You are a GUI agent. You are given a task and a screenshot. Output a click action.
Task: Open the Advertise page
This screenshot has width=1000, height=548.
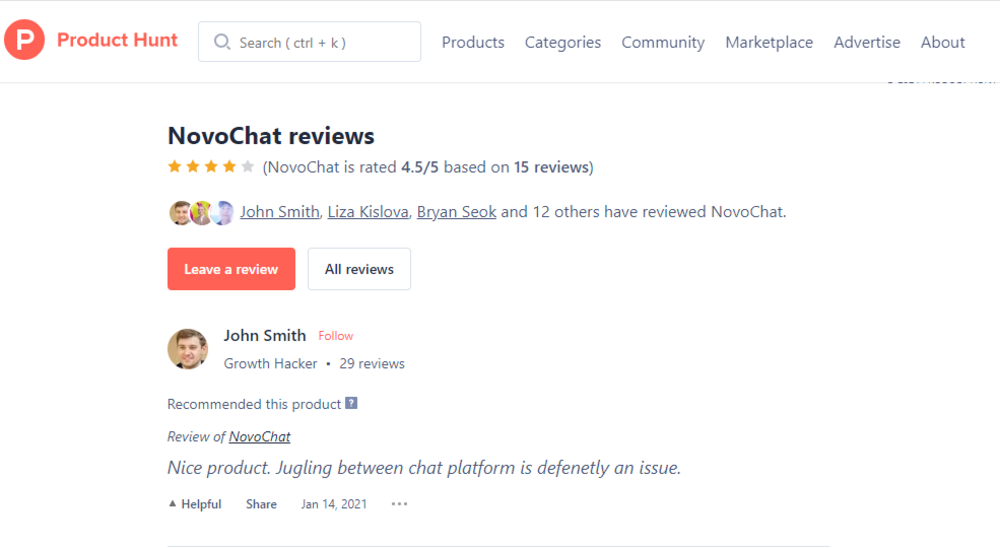click(867, 42)
